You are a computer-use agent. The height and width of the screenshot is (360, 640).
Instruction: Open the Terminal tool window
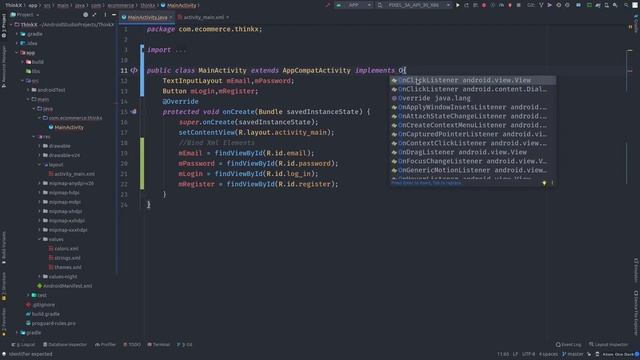pyautogui.click(x=158, y=344)
